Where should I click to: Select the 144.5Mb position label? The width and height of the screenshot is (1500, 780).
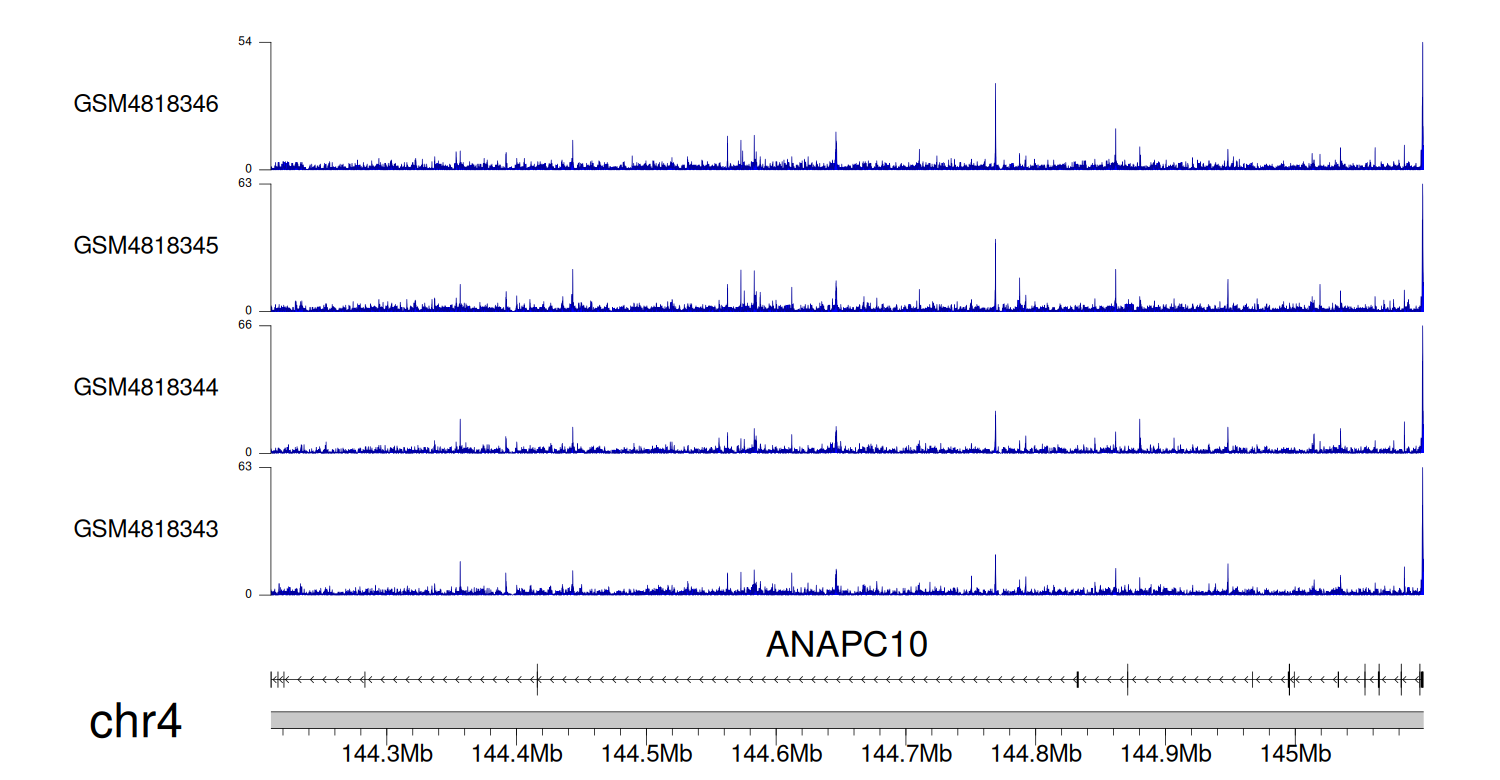[x=646, y=753]
